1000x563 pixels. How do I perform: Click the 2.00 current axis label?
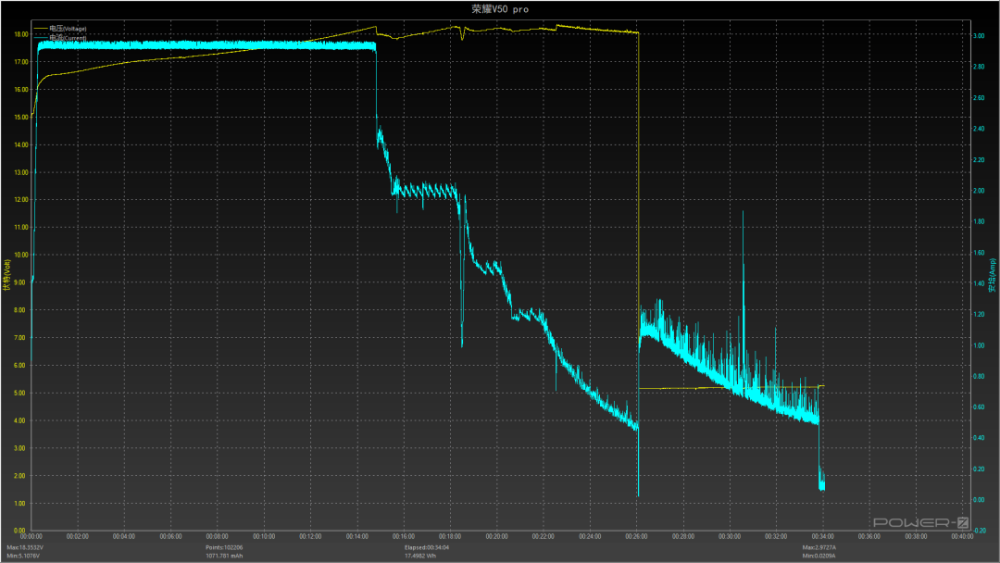pos(979,191)
